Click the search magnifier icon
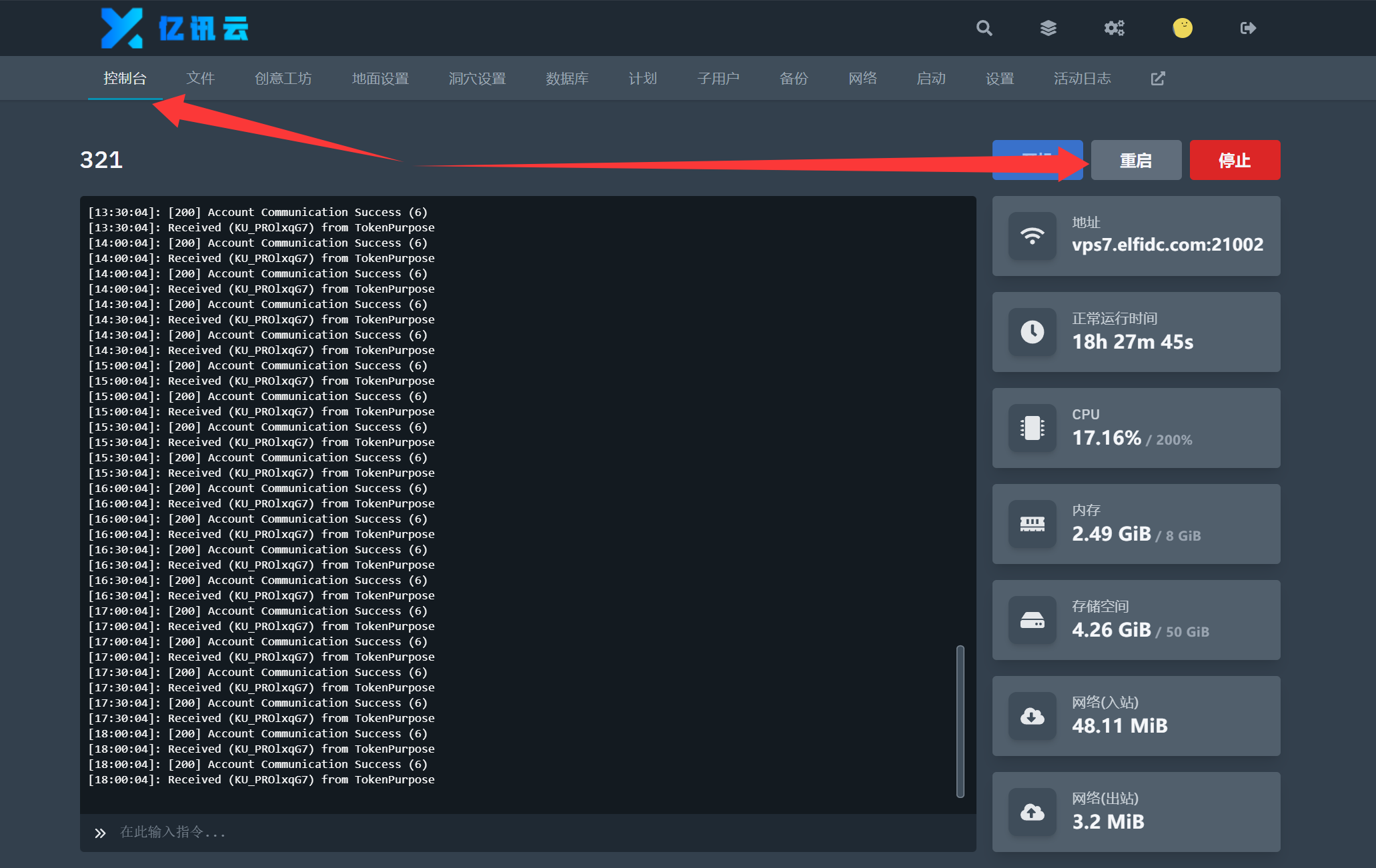The height and width of the screenshot is (868, 1376). click(984, 28)
